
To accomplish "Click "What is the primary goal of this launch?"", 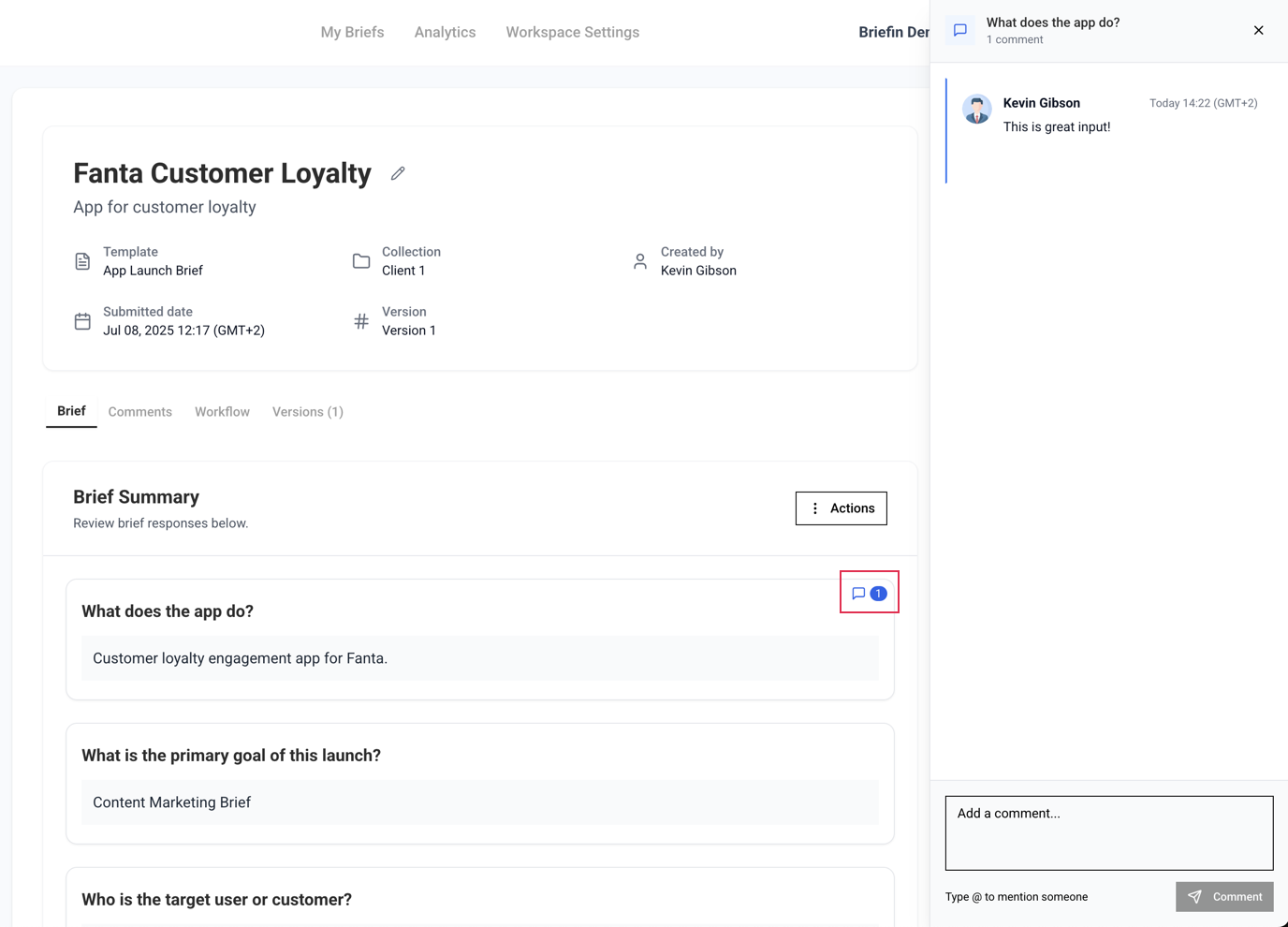I will point(231,756).
